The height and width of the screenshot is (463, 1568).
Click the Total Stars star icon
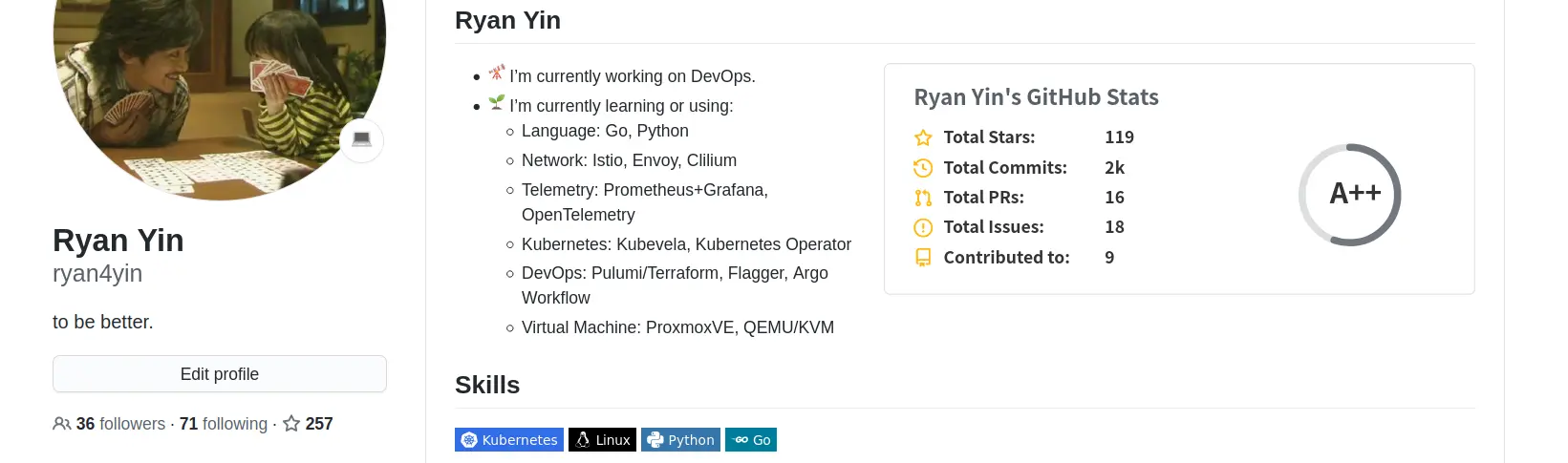(x=923, y=137)
